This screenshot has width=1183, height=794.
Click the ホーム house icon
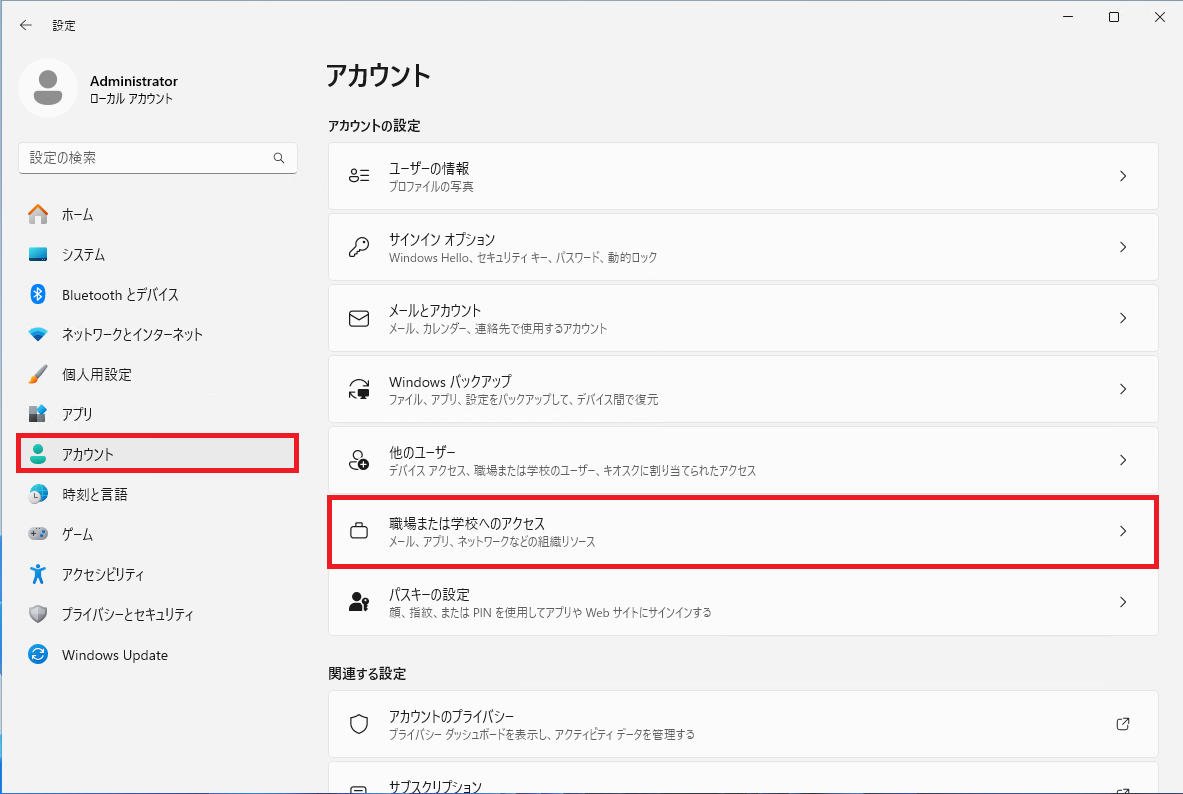click(38, 214)
